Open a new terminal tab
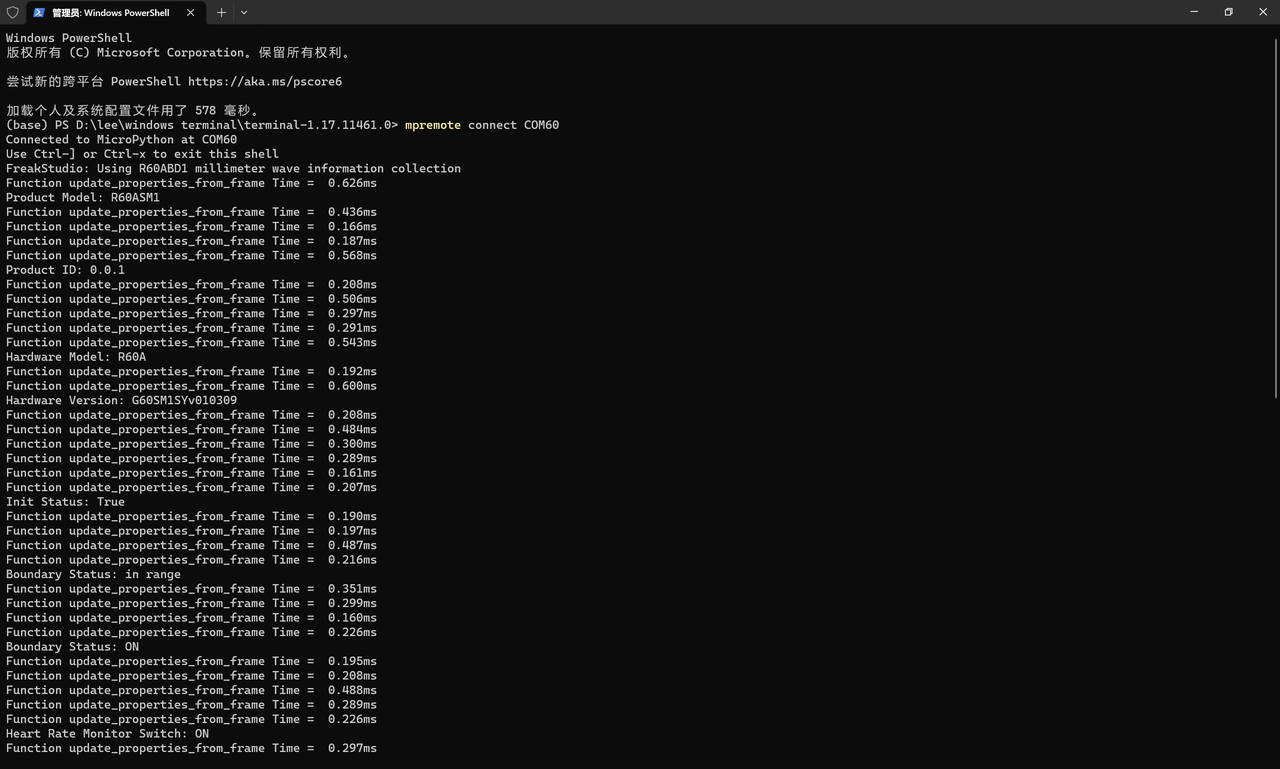 point(221,13)
